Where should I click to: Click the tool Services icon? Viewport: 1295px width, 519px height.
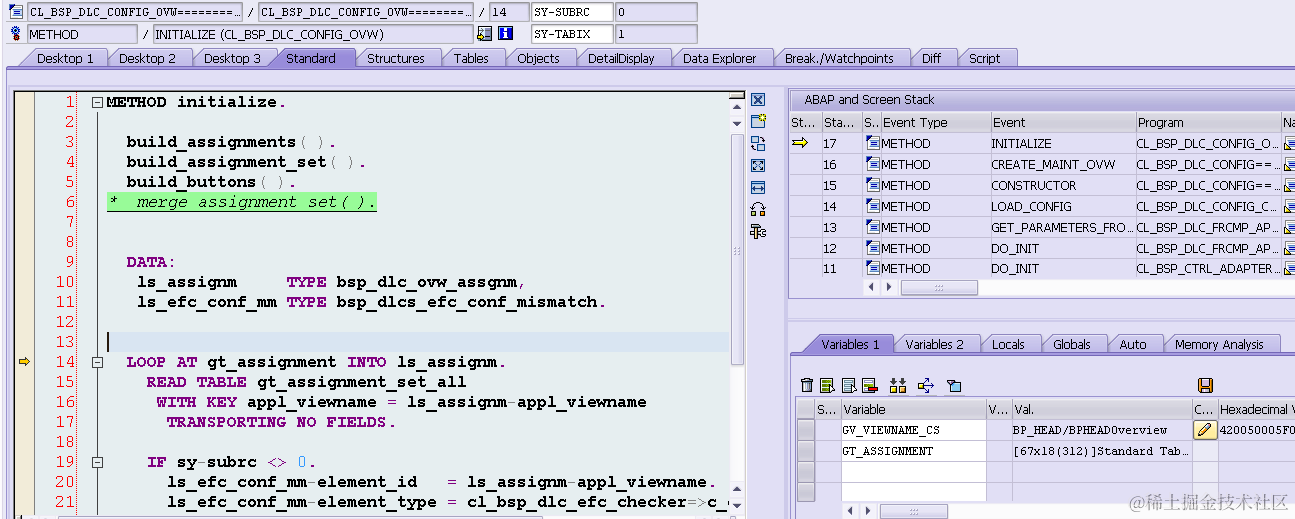[x=758, y=231]
